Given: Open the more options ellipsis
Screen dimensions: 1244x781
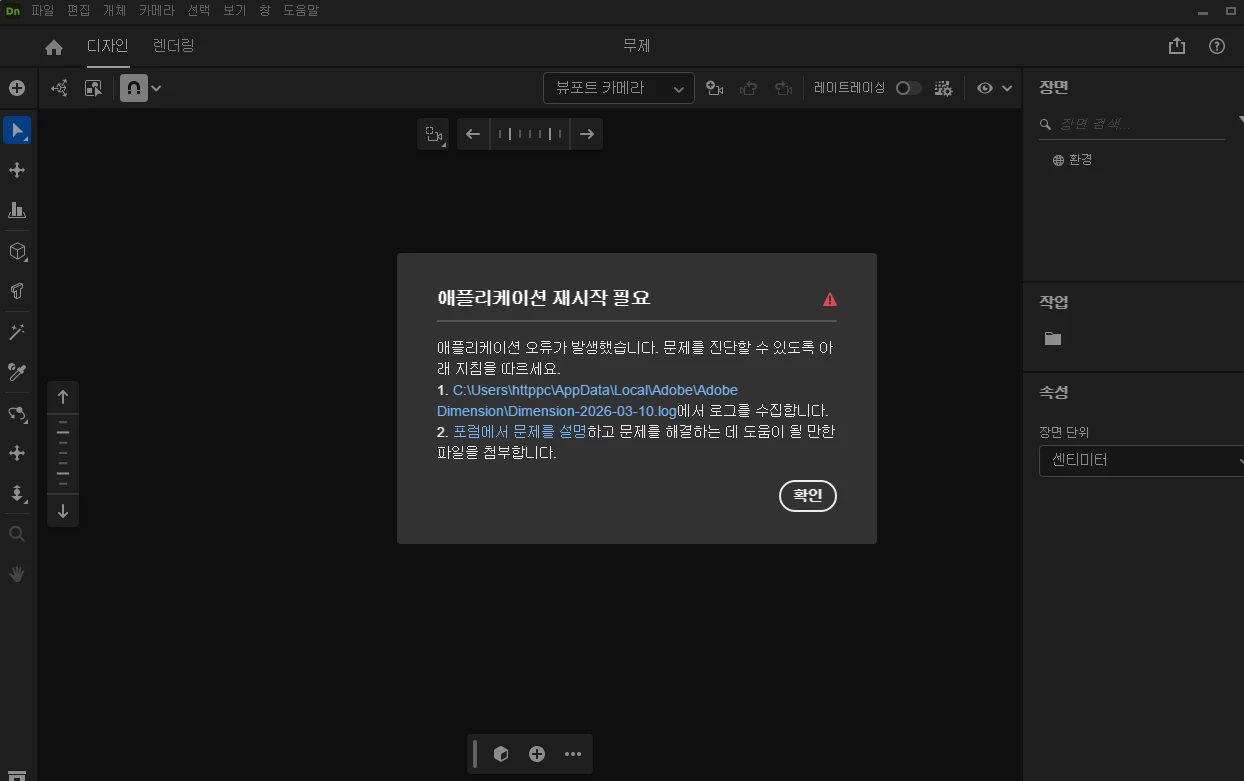Looking at the screenshot, I should pos(573,754).
